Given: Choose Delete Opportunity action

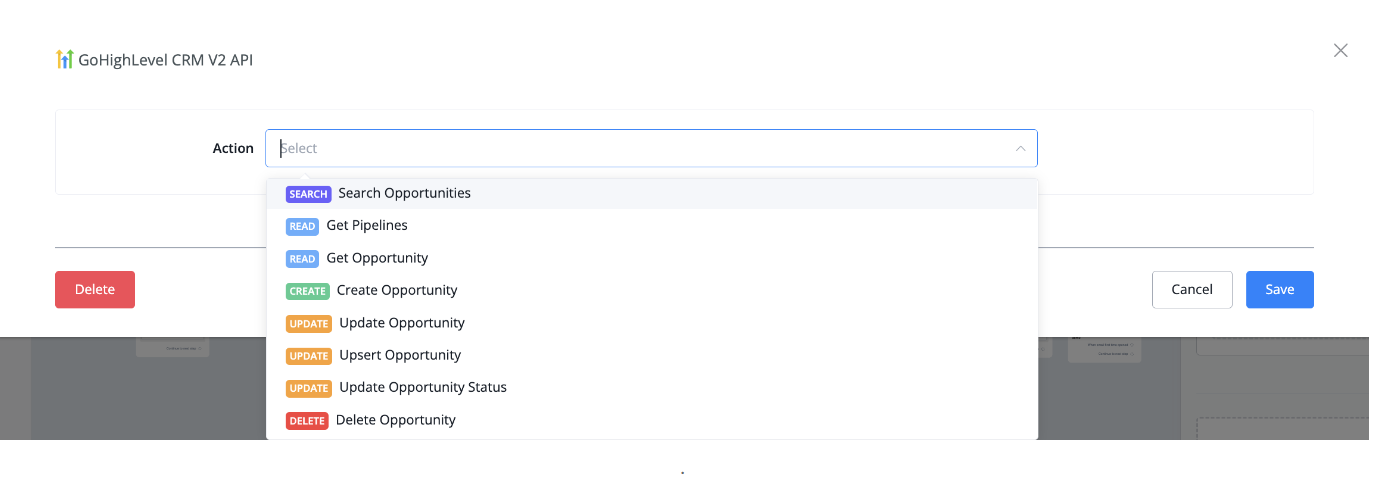Looking at the screenshot, I should coord(652,420).
